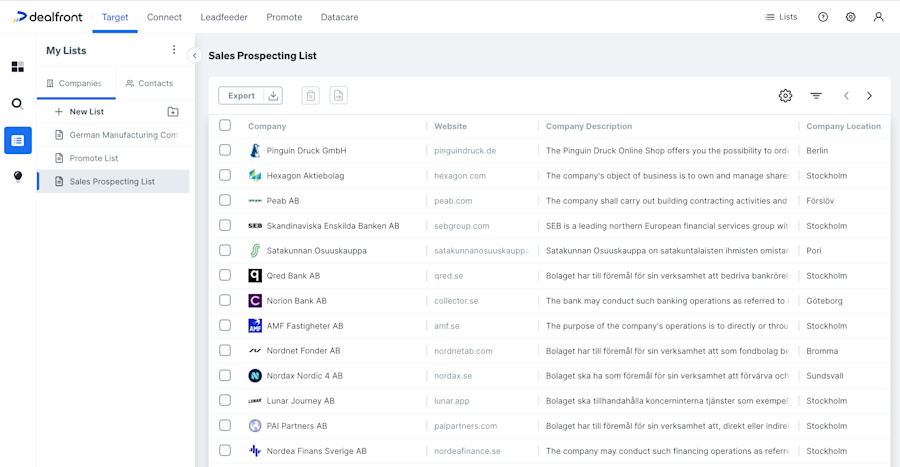Open the user profile icon
This screenshot has height=467, width=900.
click(x=878, y=17)
